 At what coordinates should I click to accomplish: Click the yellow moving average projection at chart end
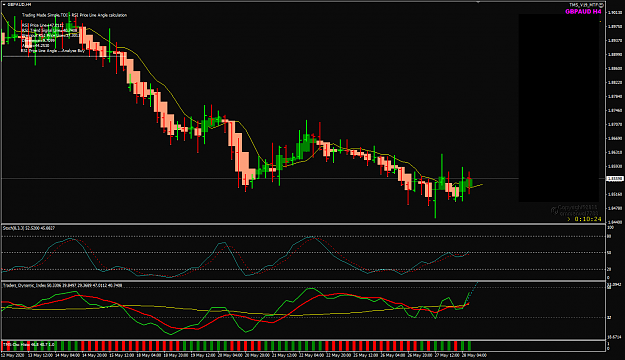click(x=477, y=186)
